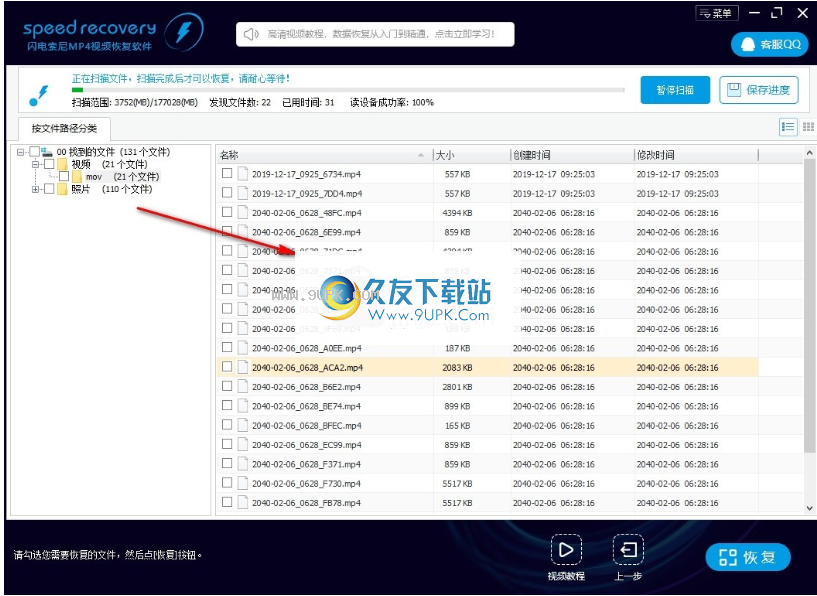Open the 客服QQ customer service button
Viewport: 817px width, 596px height.
[770, 45]
